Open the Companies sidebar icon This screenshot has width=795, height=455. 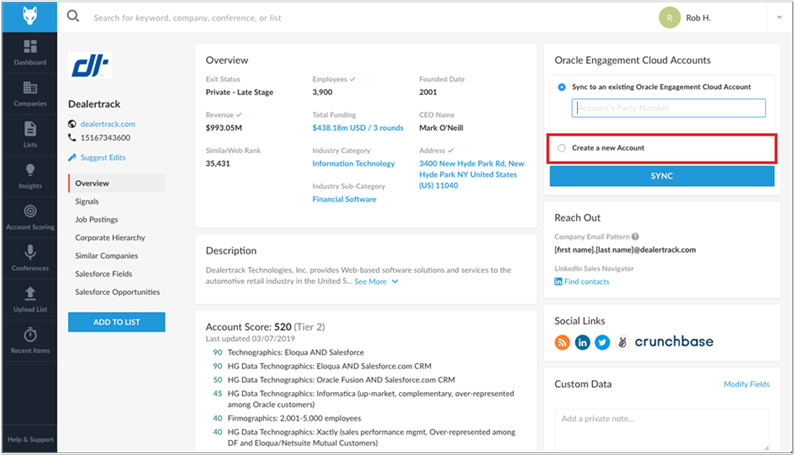(x=30, y=89)
